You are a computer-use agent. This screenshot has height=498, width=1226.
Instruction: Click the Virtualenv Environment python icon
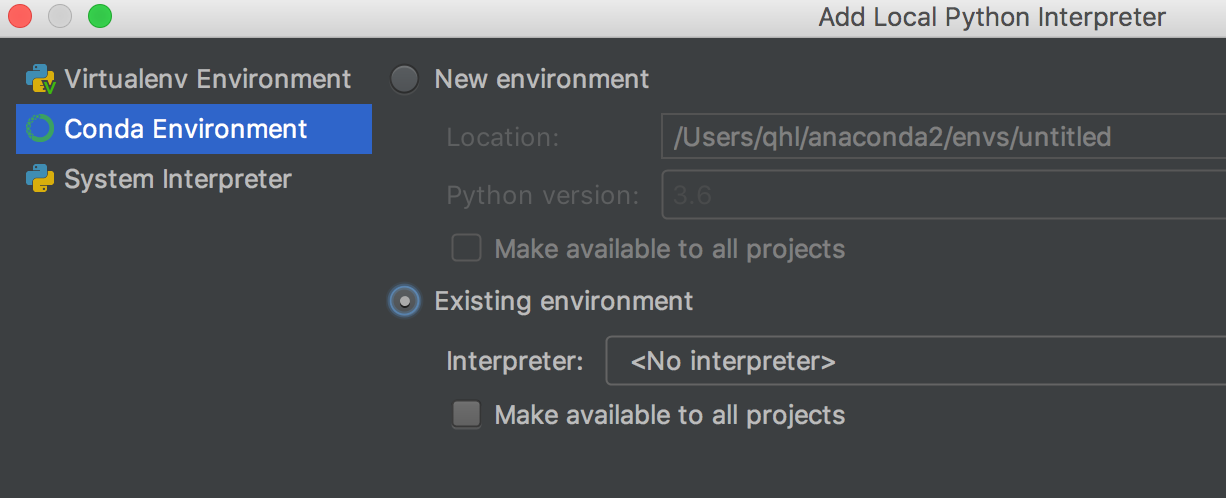[40, 79]
